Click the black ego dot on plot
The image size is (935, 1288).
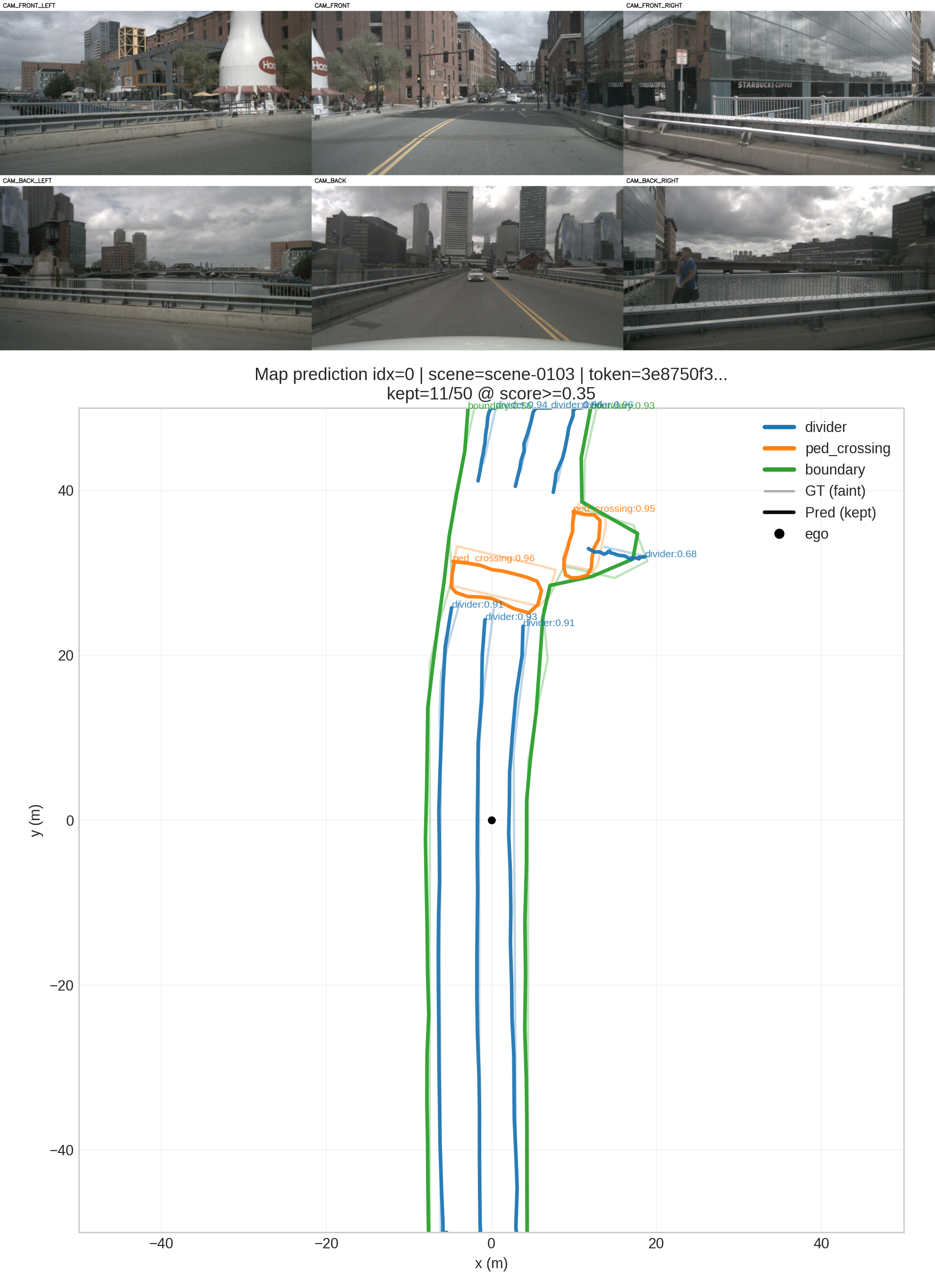click(x=492, y=820)
